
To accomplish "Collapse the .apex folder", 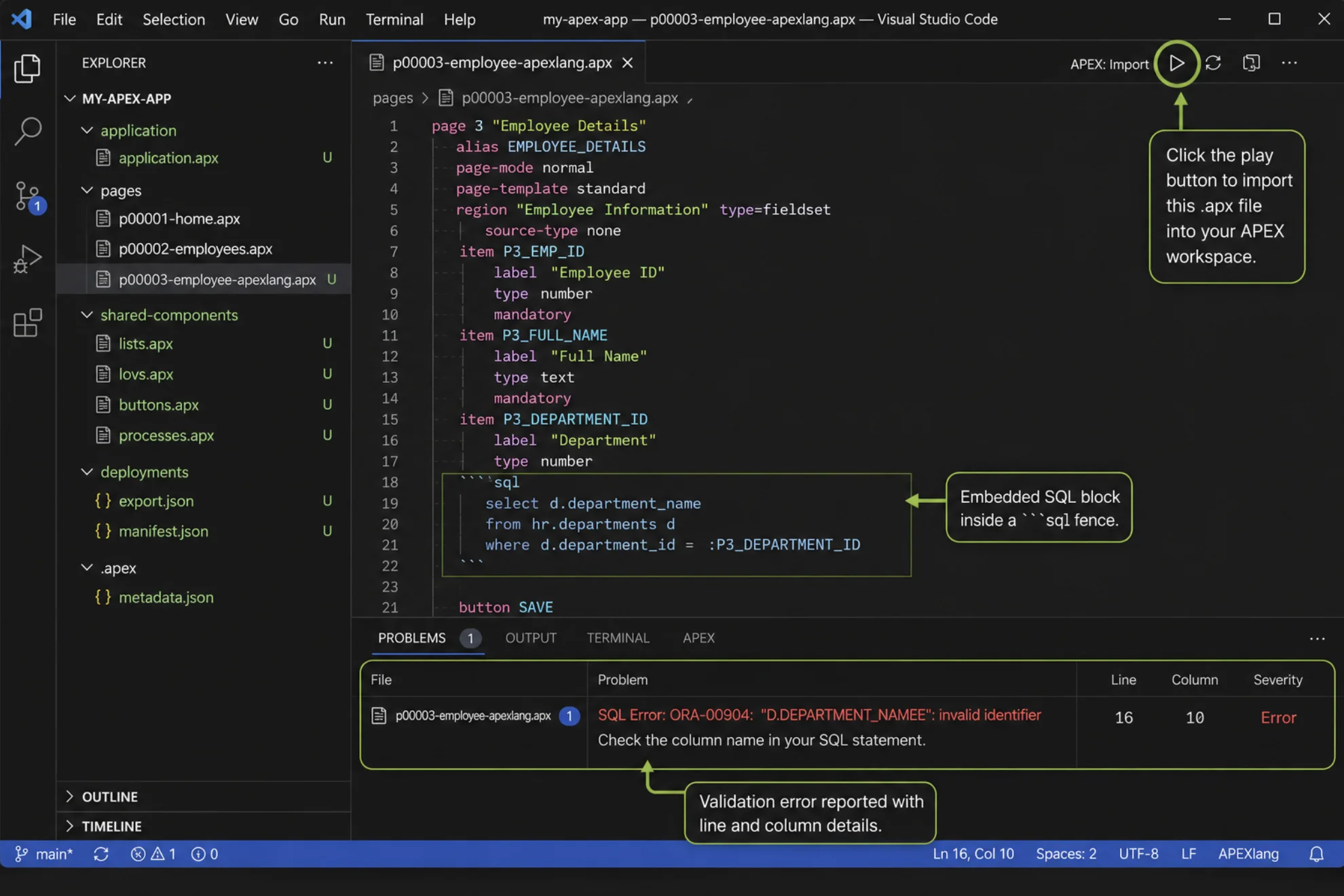I will coord(87,567).
